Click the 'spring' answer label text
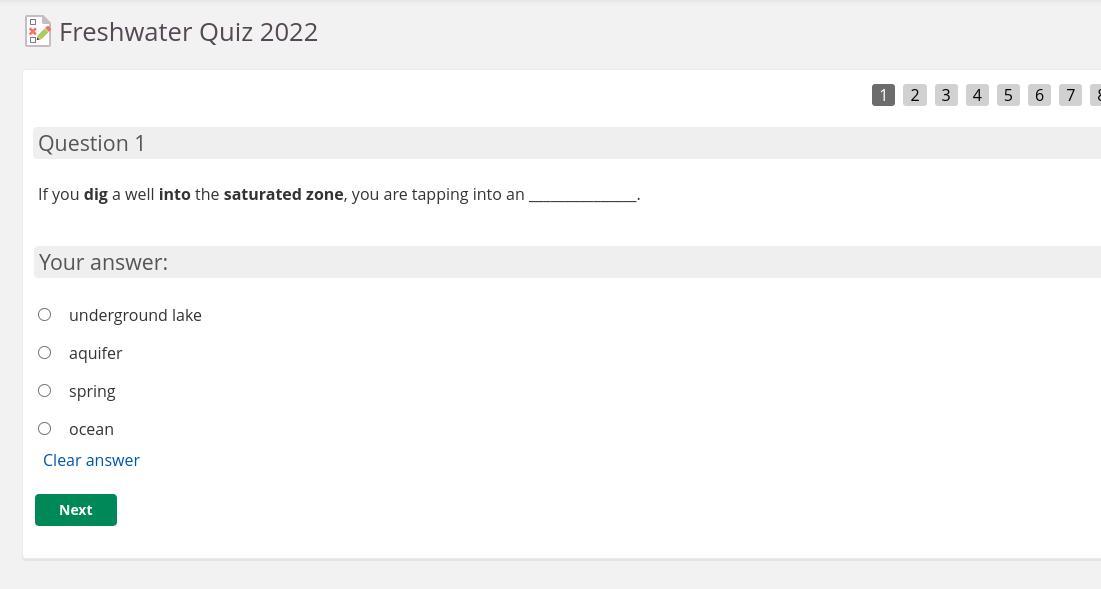The image size is (1101, 589). click(92, 391)
